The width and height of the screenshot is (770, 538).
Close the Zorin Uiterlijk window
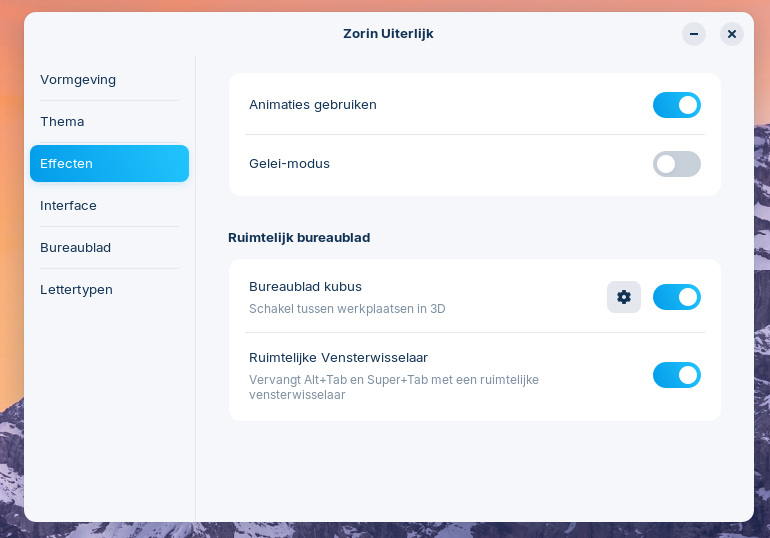[x=732, y=34]
